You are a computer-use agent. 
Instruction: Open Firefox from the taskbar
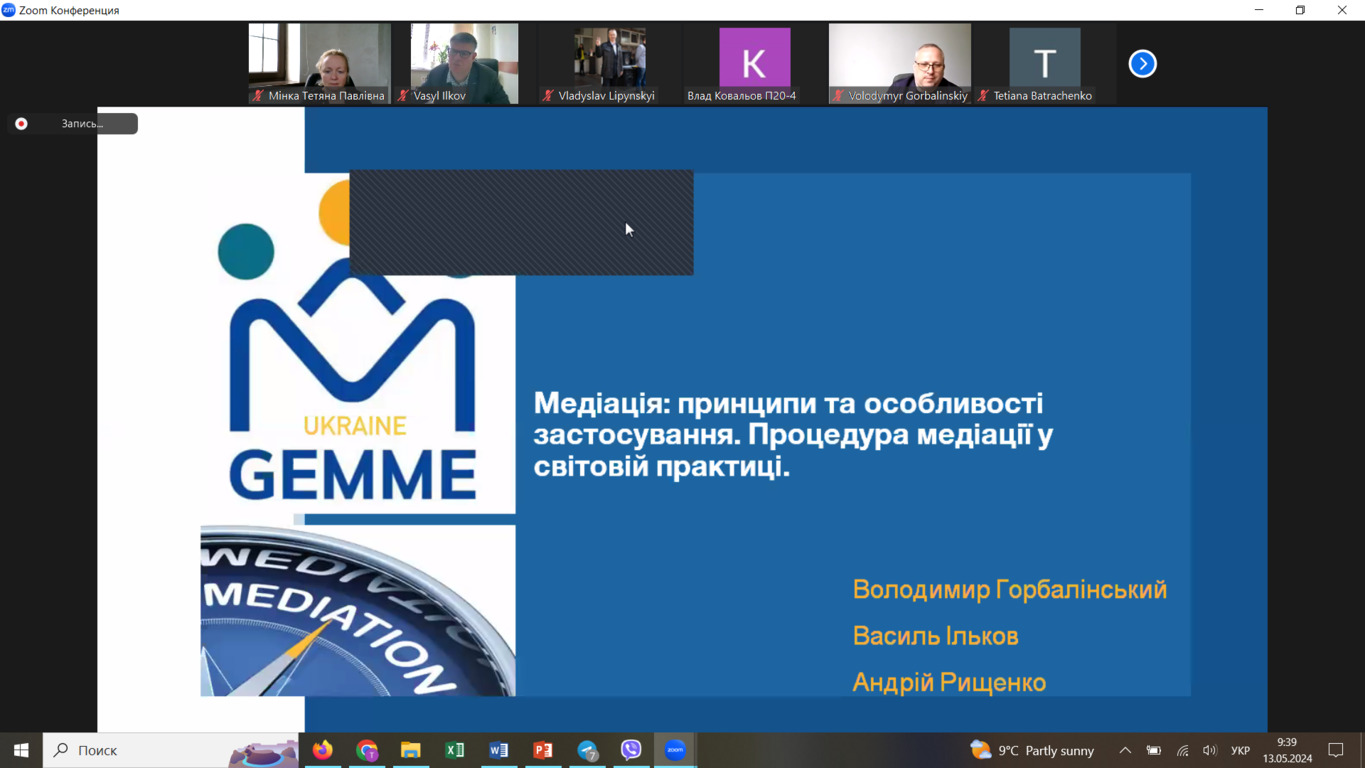(x=323, y=750)
